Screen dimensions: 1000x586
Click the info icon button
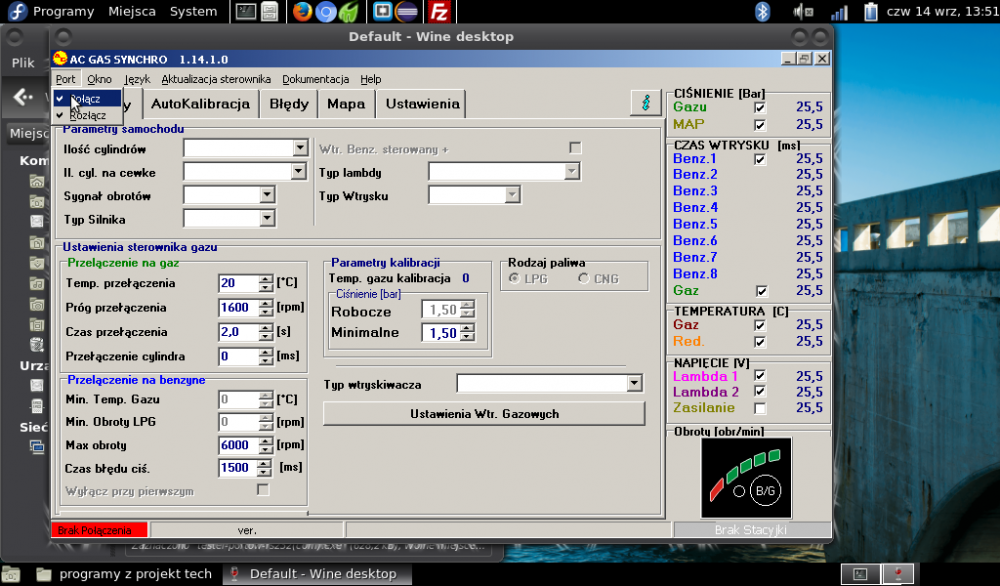(x=645, y=103)
